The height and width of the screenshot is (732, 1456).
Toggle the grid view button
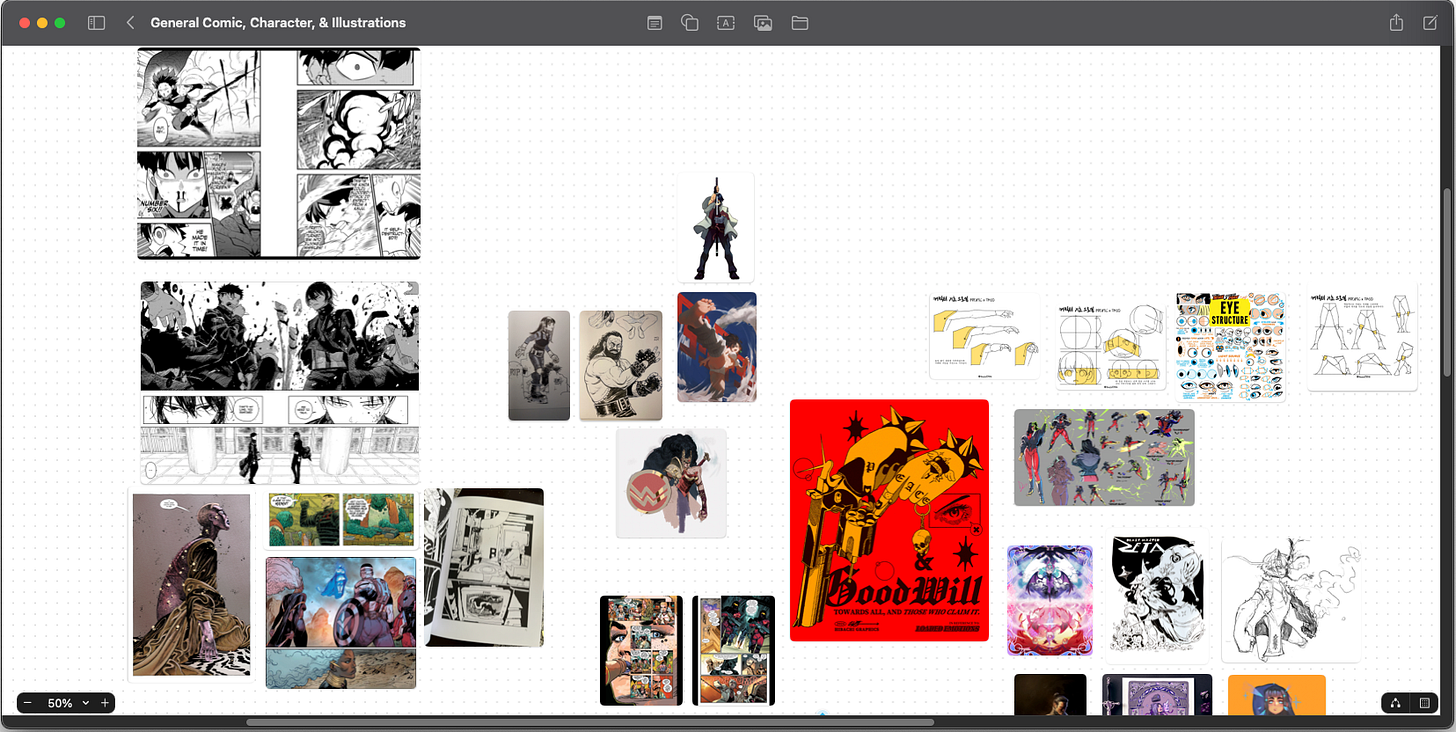[x=1425, y=703]
